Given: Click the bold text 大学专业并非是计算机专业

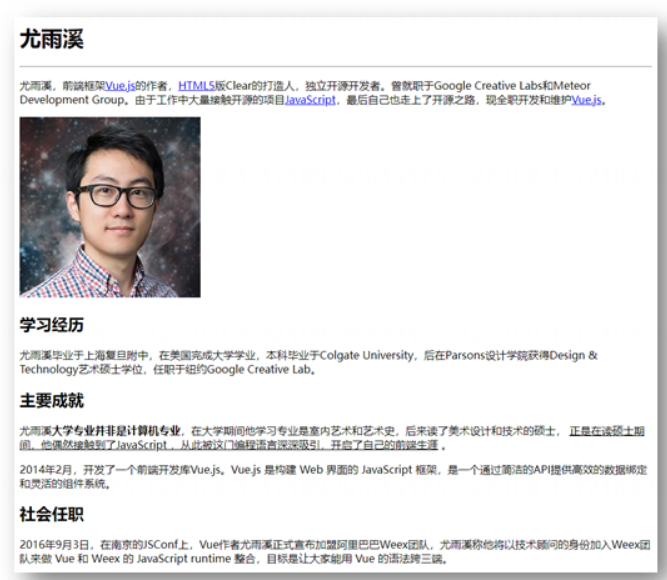Looking at the screenshot, I should point(116,431).
